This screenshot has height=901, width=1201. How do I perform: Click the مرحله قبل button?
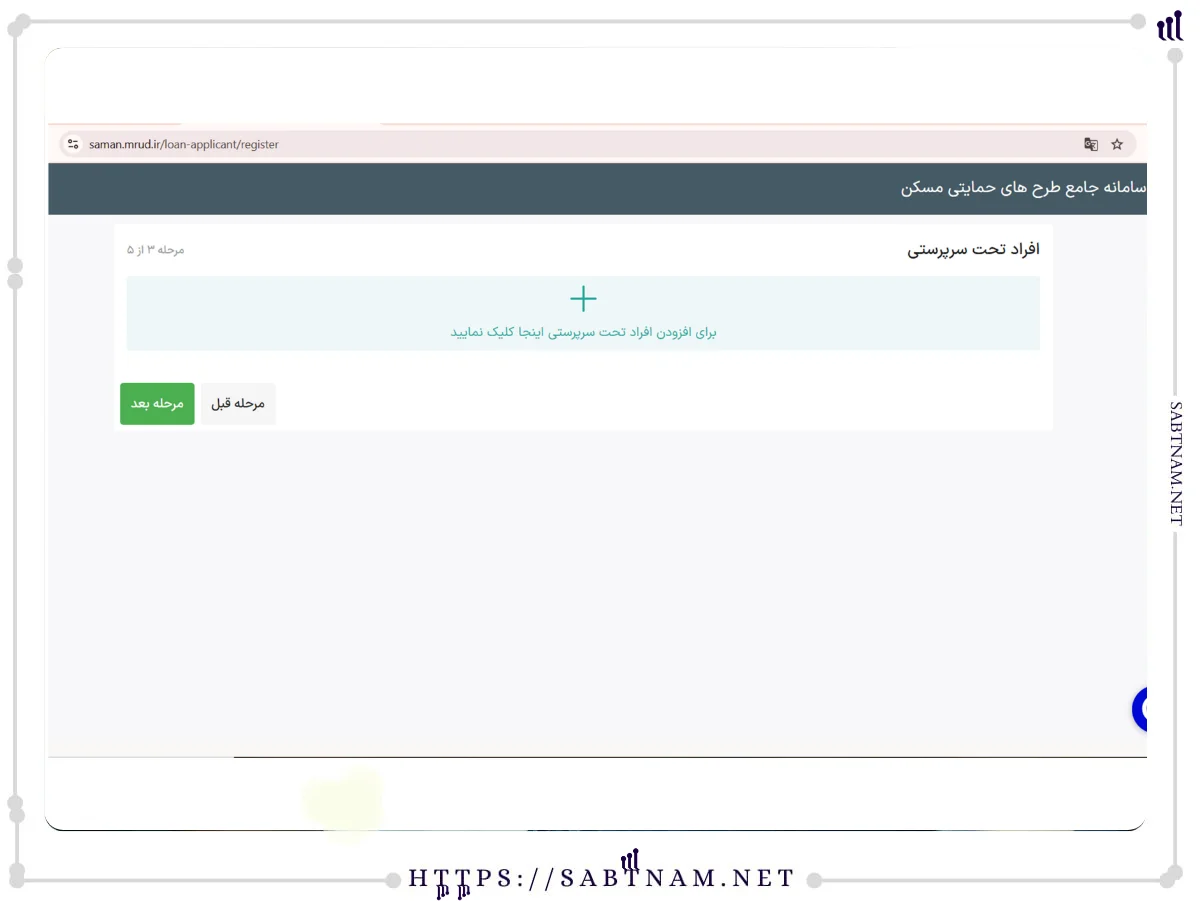(238, 404)
